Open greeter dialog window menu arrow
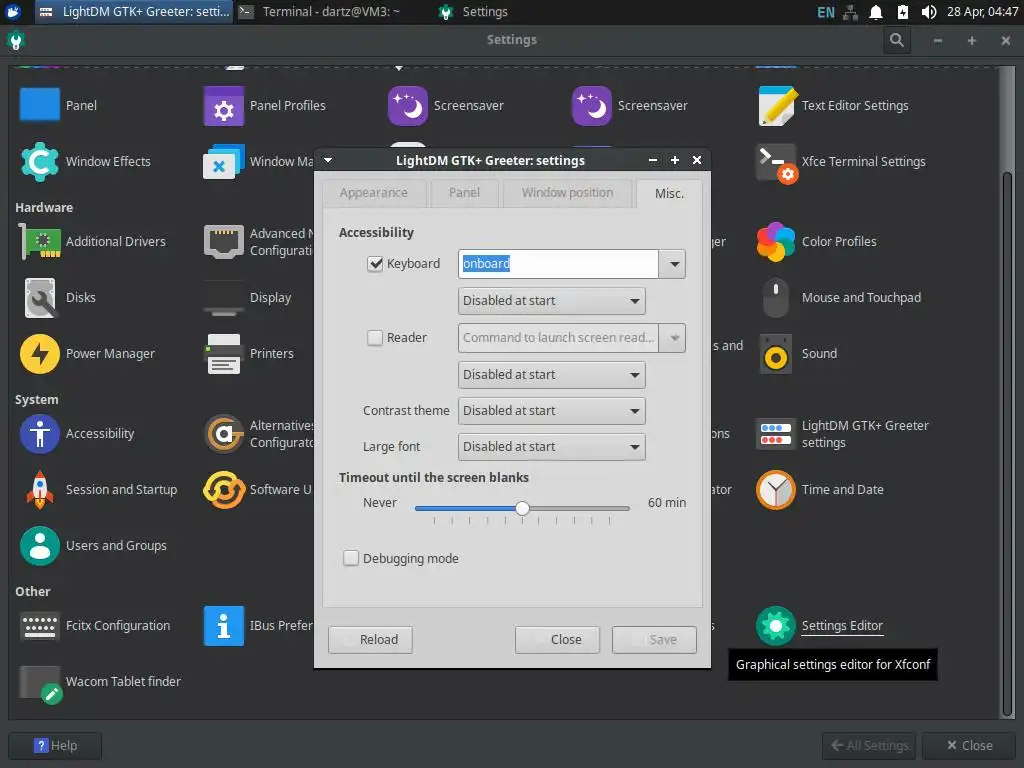This screenshot has width=1024, height=768. point(328,160)
